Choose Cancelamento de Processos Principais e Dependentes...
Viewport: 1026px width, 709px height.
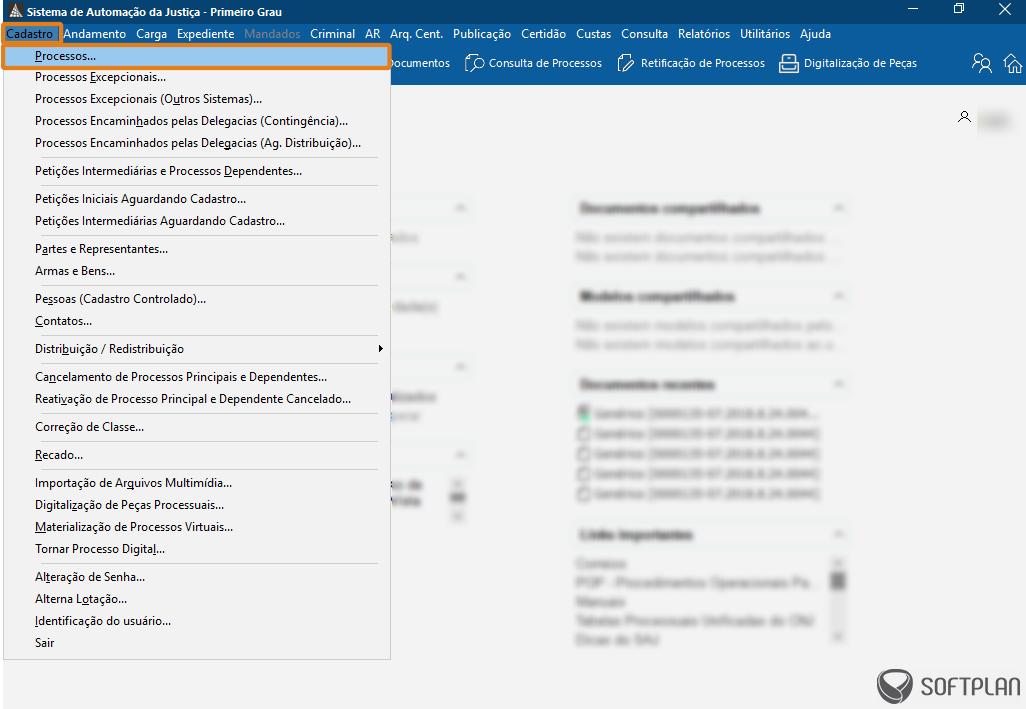(x=196, y=377)
